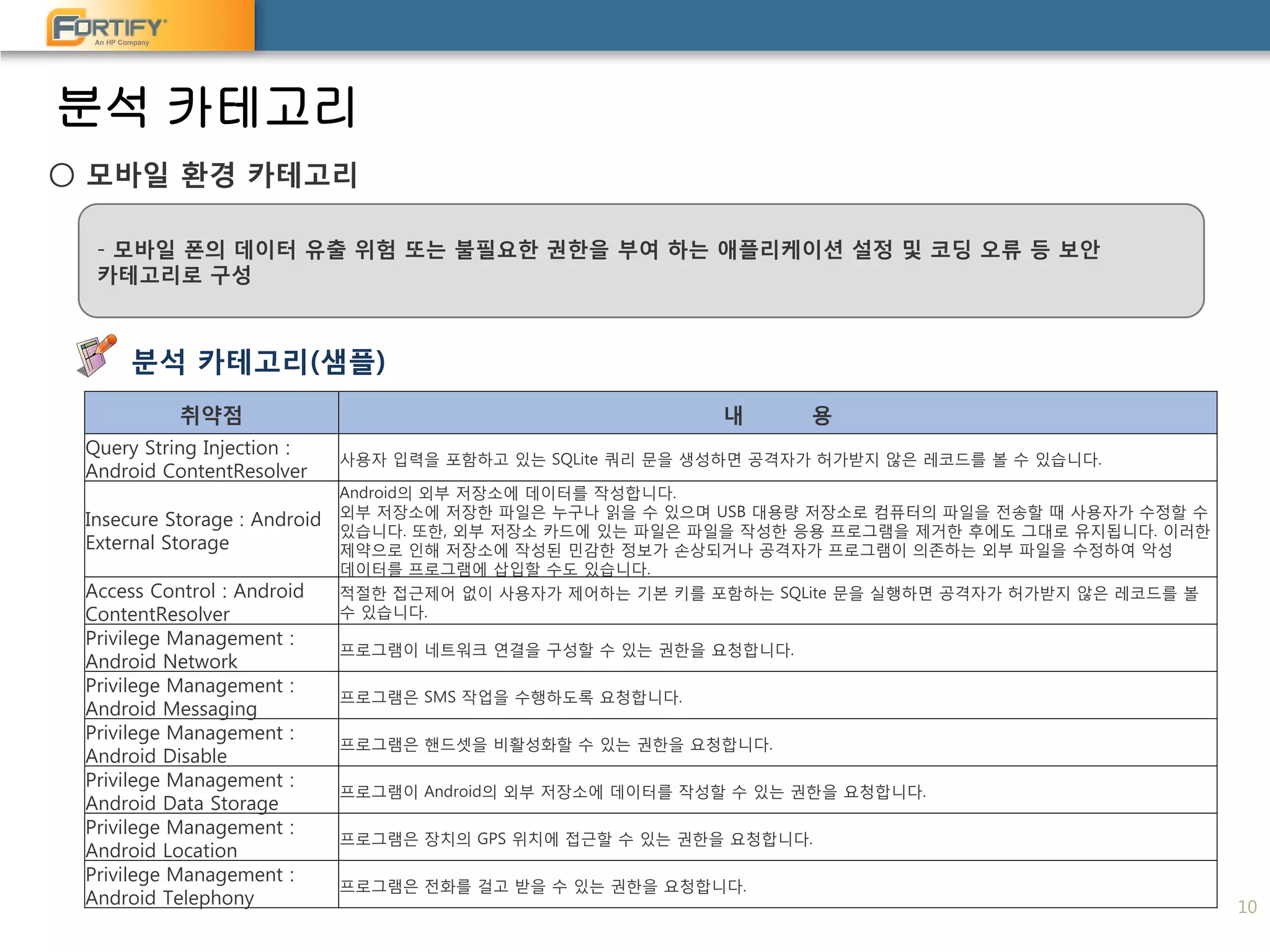Viewport: 1270px width, 952px height.
Task: Click the description about GPS 위치에 접근할 수 있는 권한
Action: click(778, 837)
